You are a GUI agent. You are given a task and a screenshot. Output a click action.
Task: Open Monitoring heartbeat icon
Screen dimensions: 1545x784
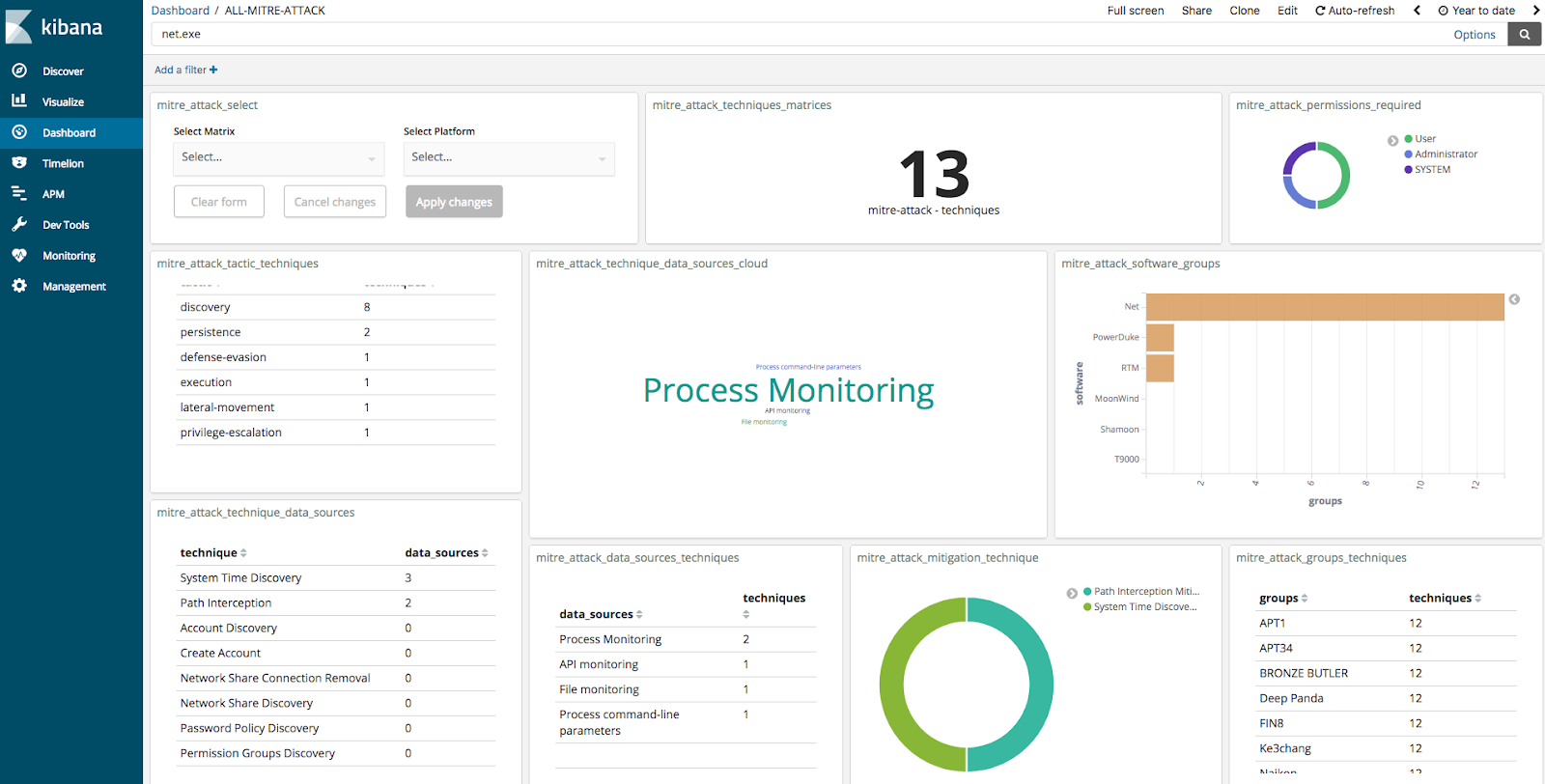[x=19, y=255]
